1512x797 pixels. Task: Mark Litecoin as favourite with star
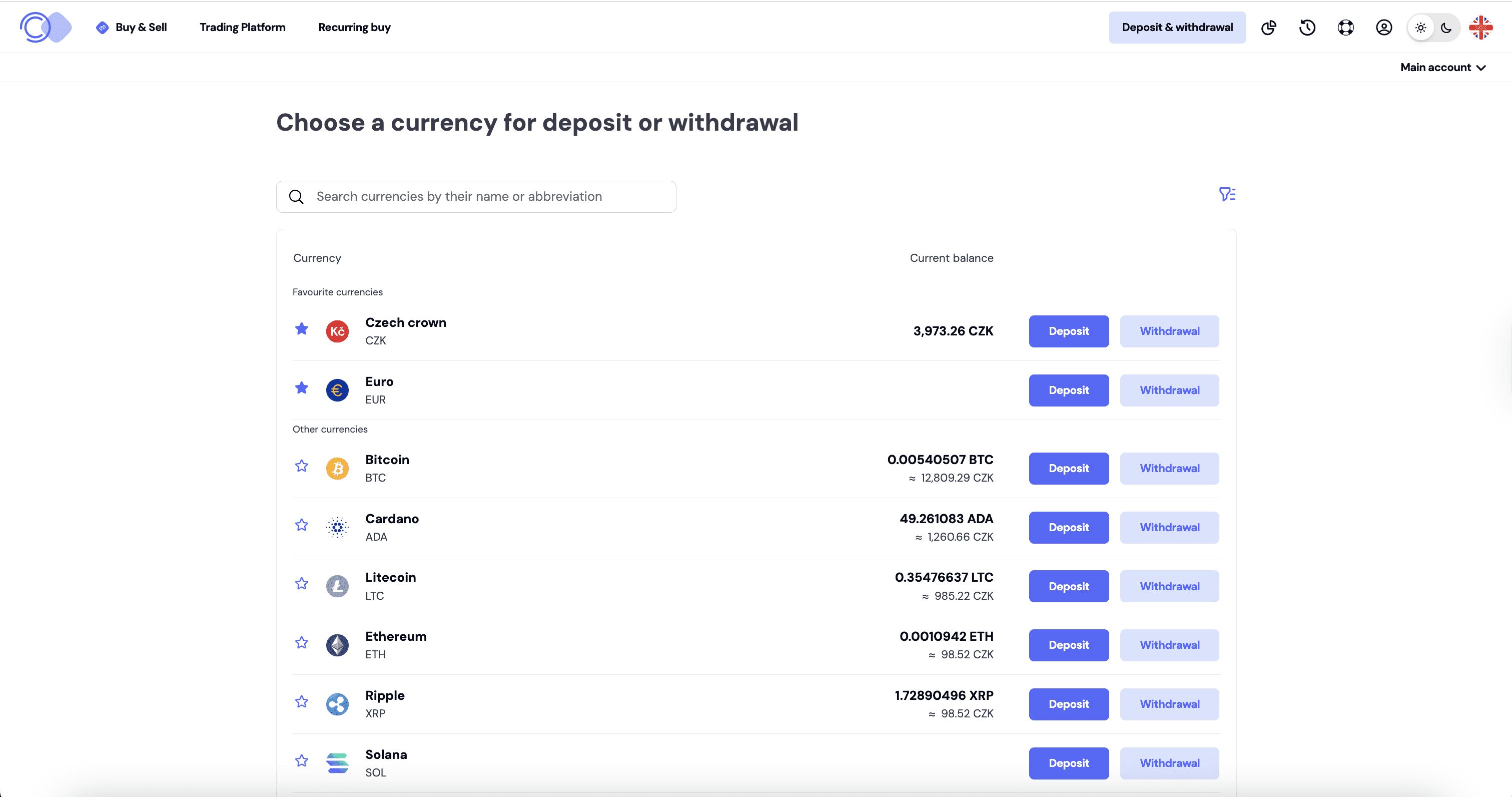302,583
